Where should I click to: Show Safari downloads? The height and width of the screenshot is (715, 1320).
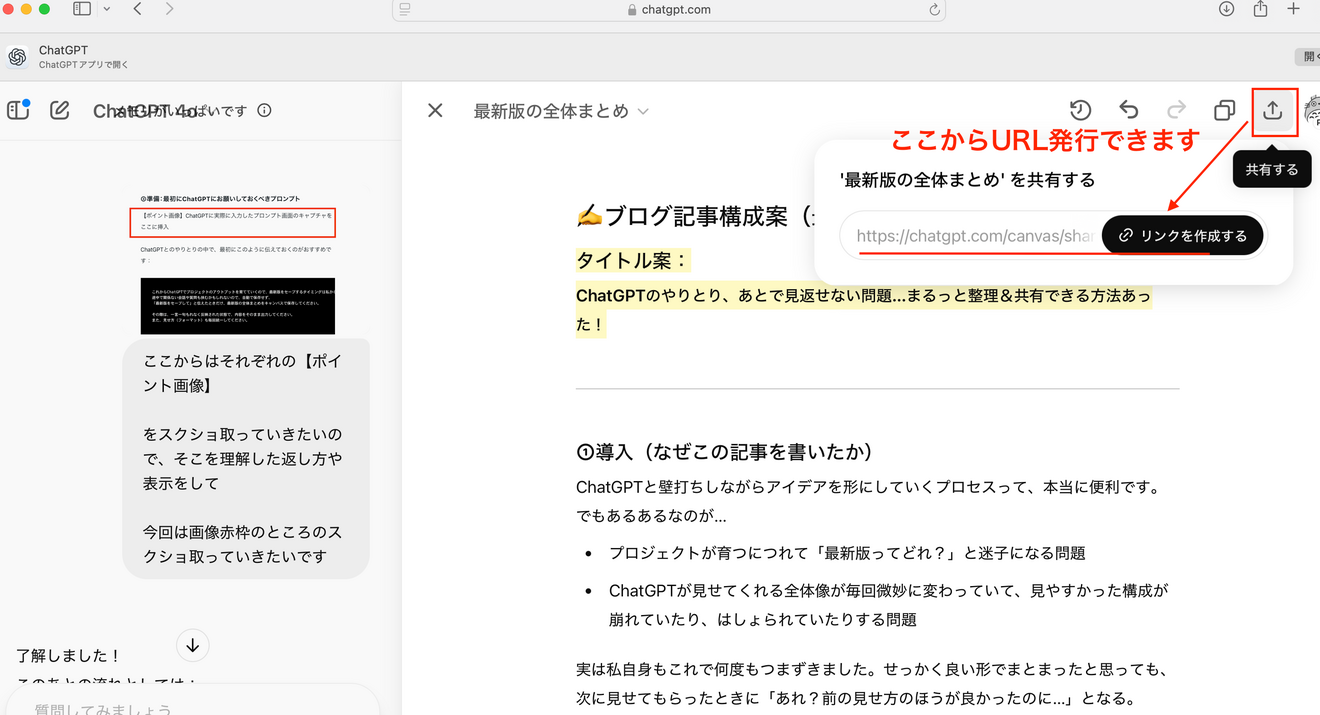click(x=1227, y=9)
